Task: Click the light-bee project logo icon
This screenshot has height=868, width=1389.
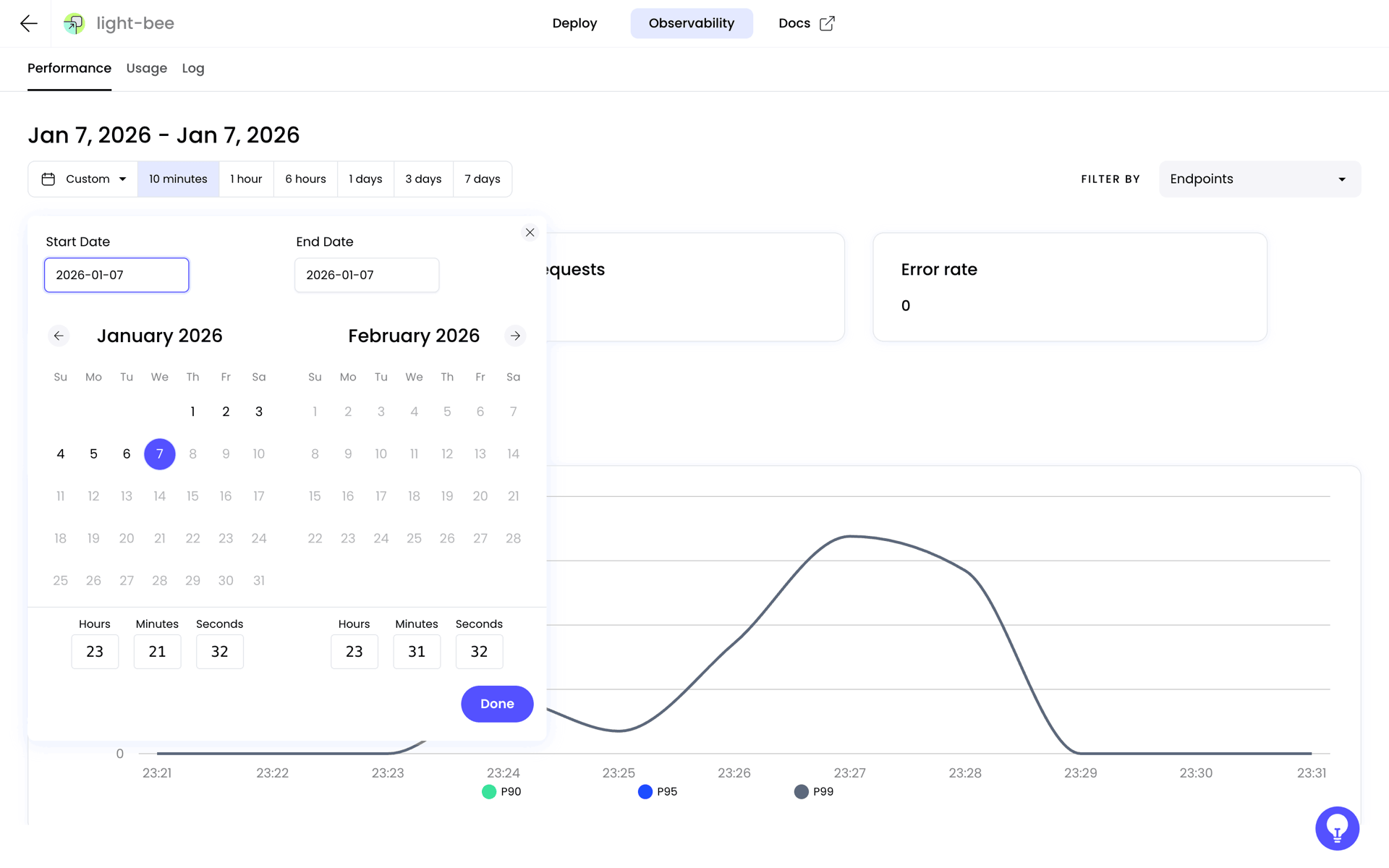Action: (74, 23)
